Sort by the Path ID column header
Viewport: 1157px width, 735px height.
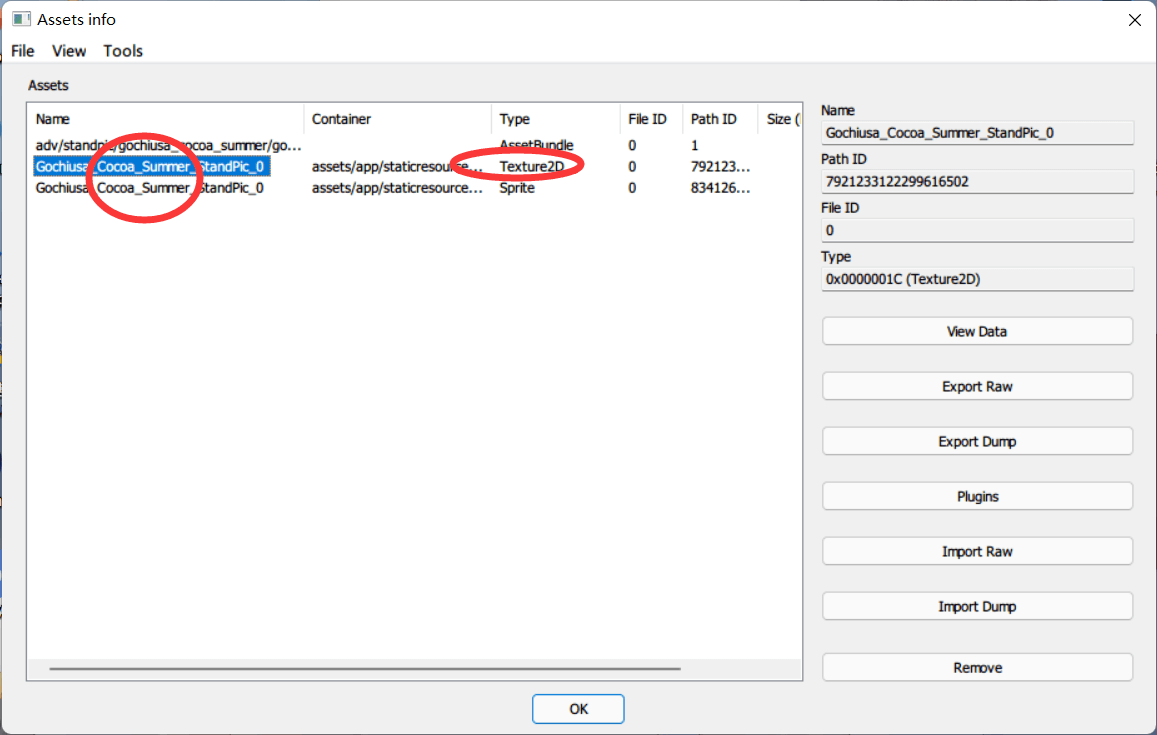[x=719, y=119]
